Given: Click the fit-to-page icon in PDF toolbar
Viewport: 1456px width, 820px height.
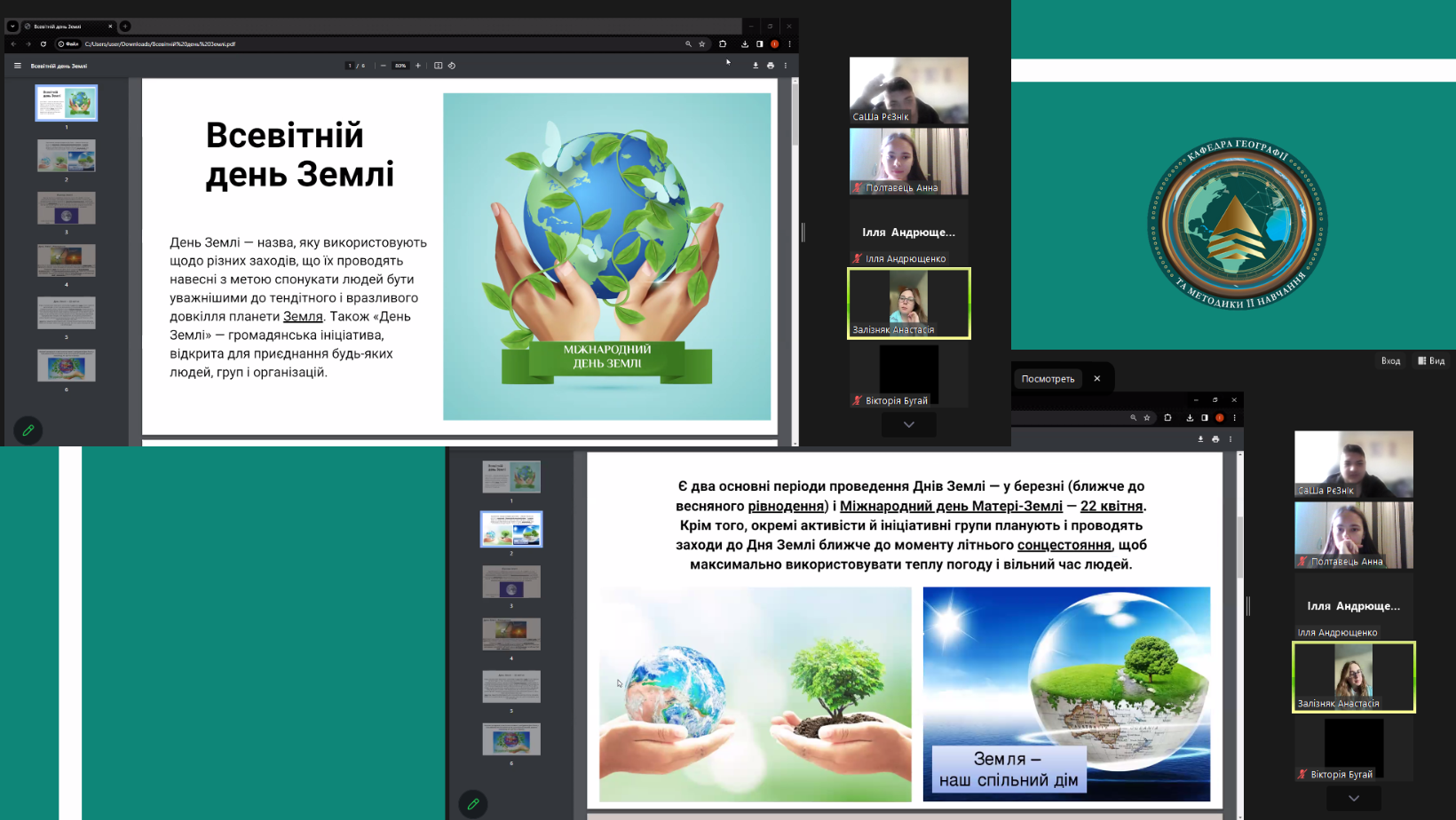Looking at the screenshot, I should pyautogui.click(x=438, y=66).
